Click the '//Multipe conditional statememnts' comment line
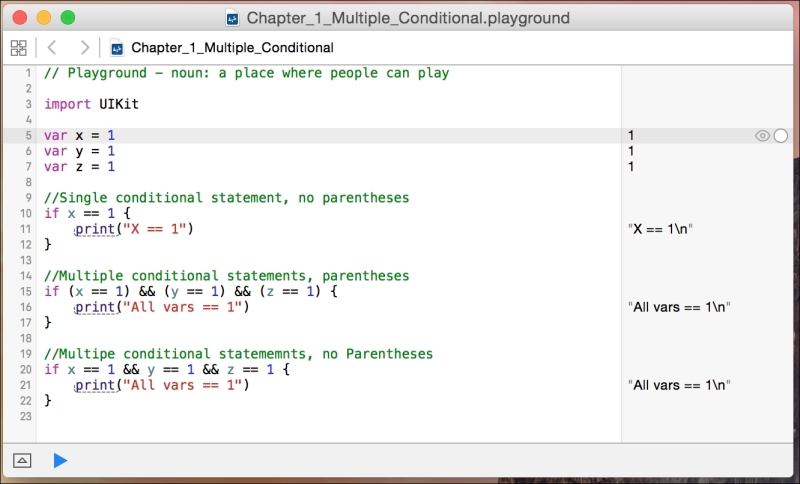800x484 pixels. click(238, 354)
